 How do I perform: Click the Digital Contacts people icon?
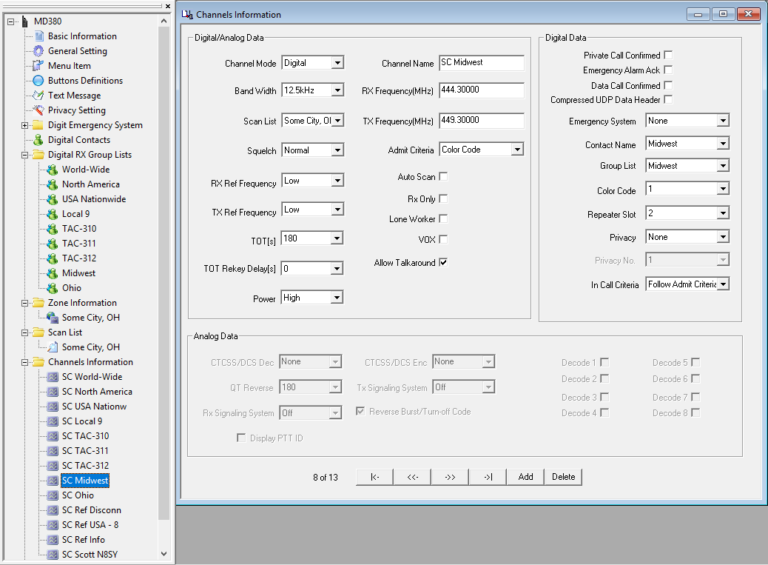click(38, 140)
